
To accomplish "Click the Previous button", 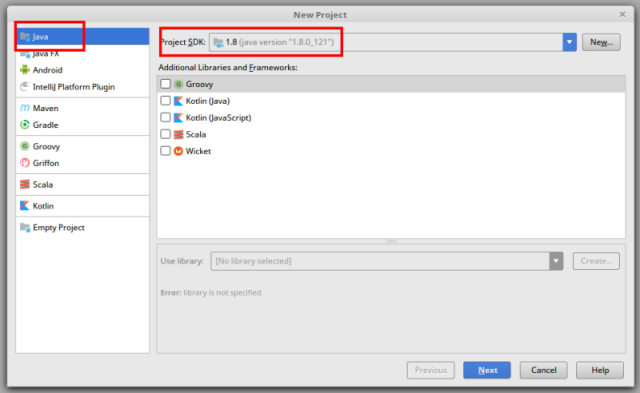I will pyautogui.click(x=431, y=370).
